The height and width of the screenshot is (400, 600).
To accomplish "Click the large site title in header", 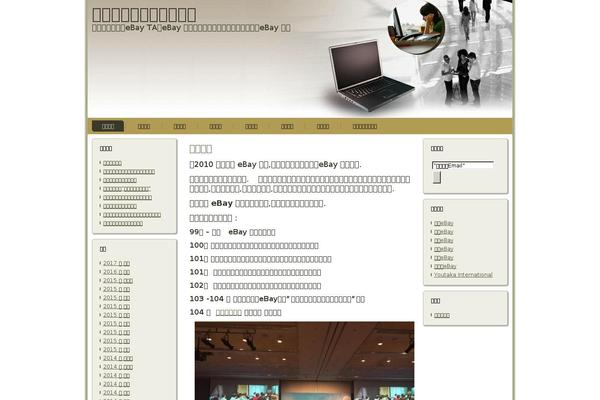I will tap(144, 15).
